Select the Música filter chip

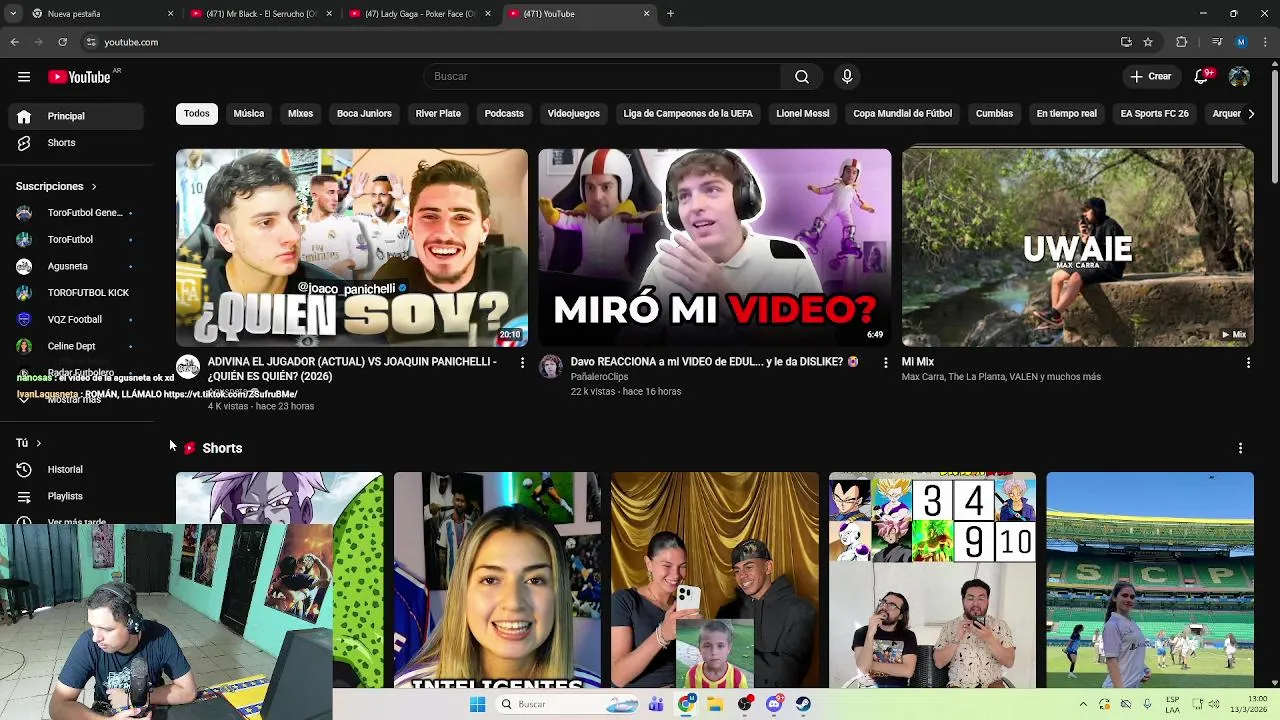point(249,114)
